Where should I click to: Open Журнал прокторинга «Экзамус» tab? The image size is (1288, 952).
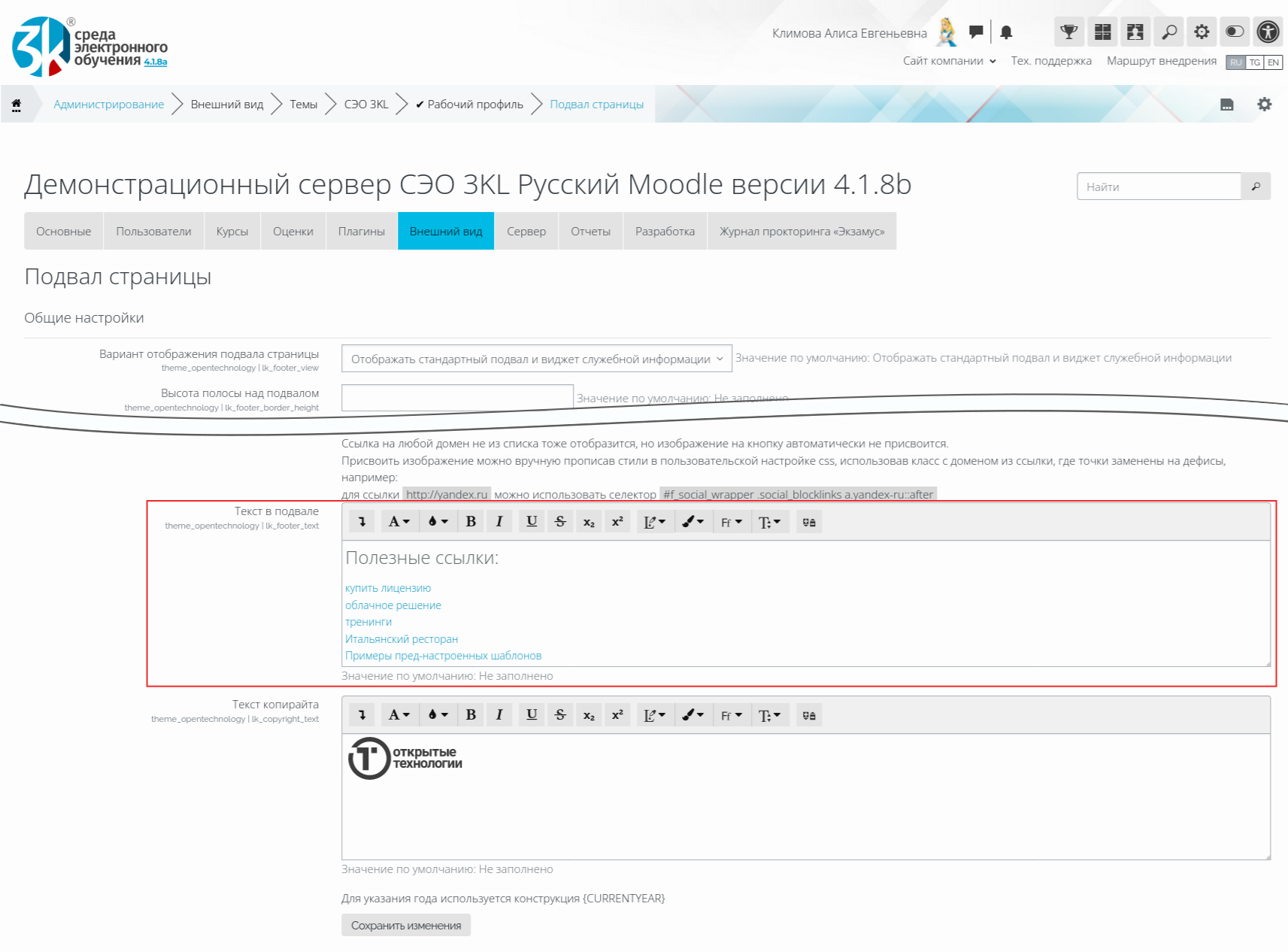(802, 231)
